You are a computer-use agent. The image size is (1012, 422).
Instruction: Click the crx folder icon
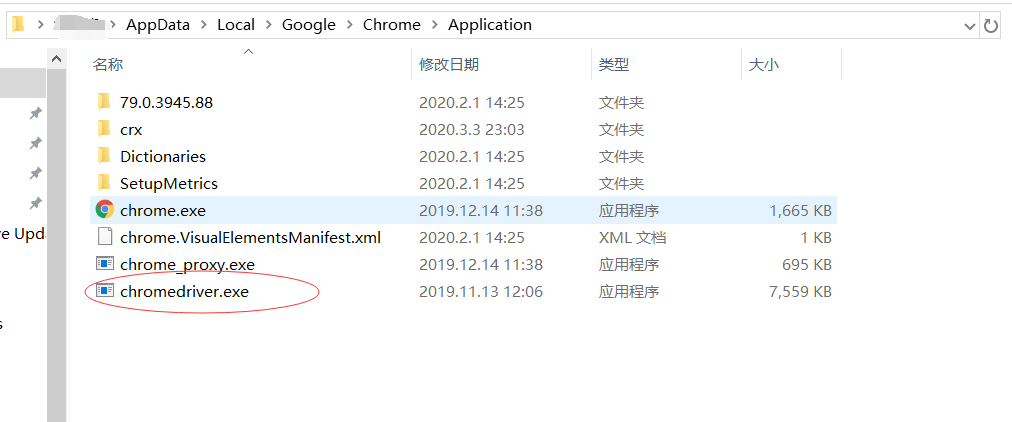point(105,129)
